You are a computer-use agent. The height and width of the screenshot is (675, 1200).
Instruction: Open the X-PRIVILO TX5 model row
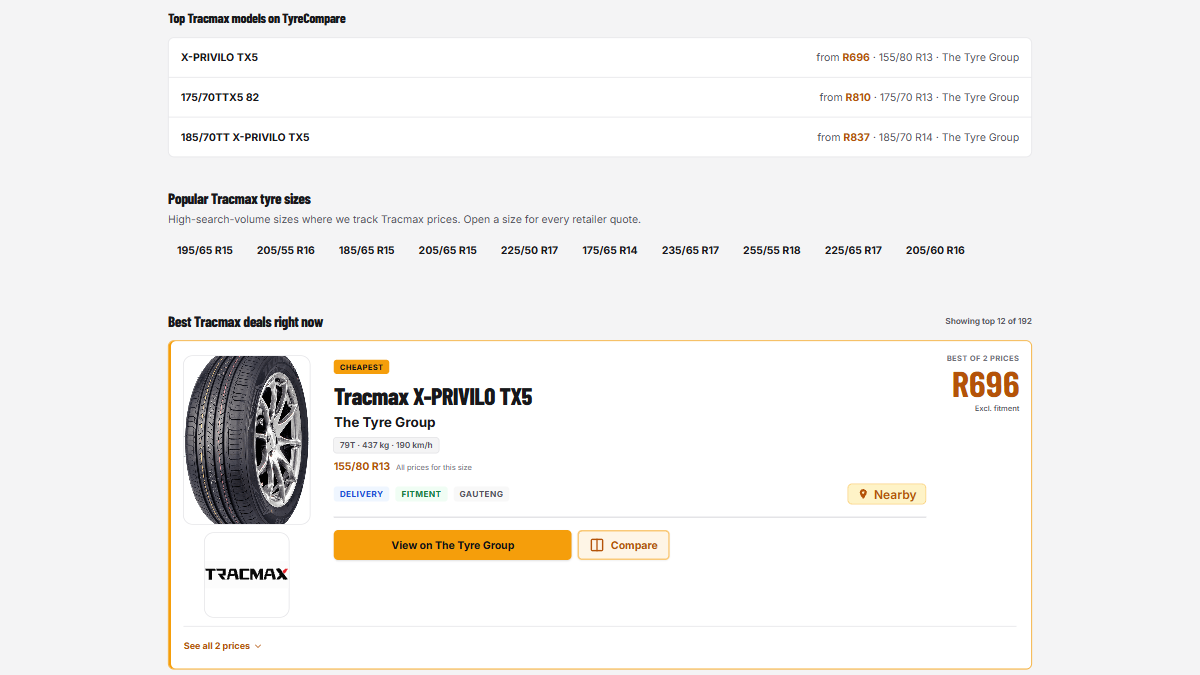click(x=600, y=58)
